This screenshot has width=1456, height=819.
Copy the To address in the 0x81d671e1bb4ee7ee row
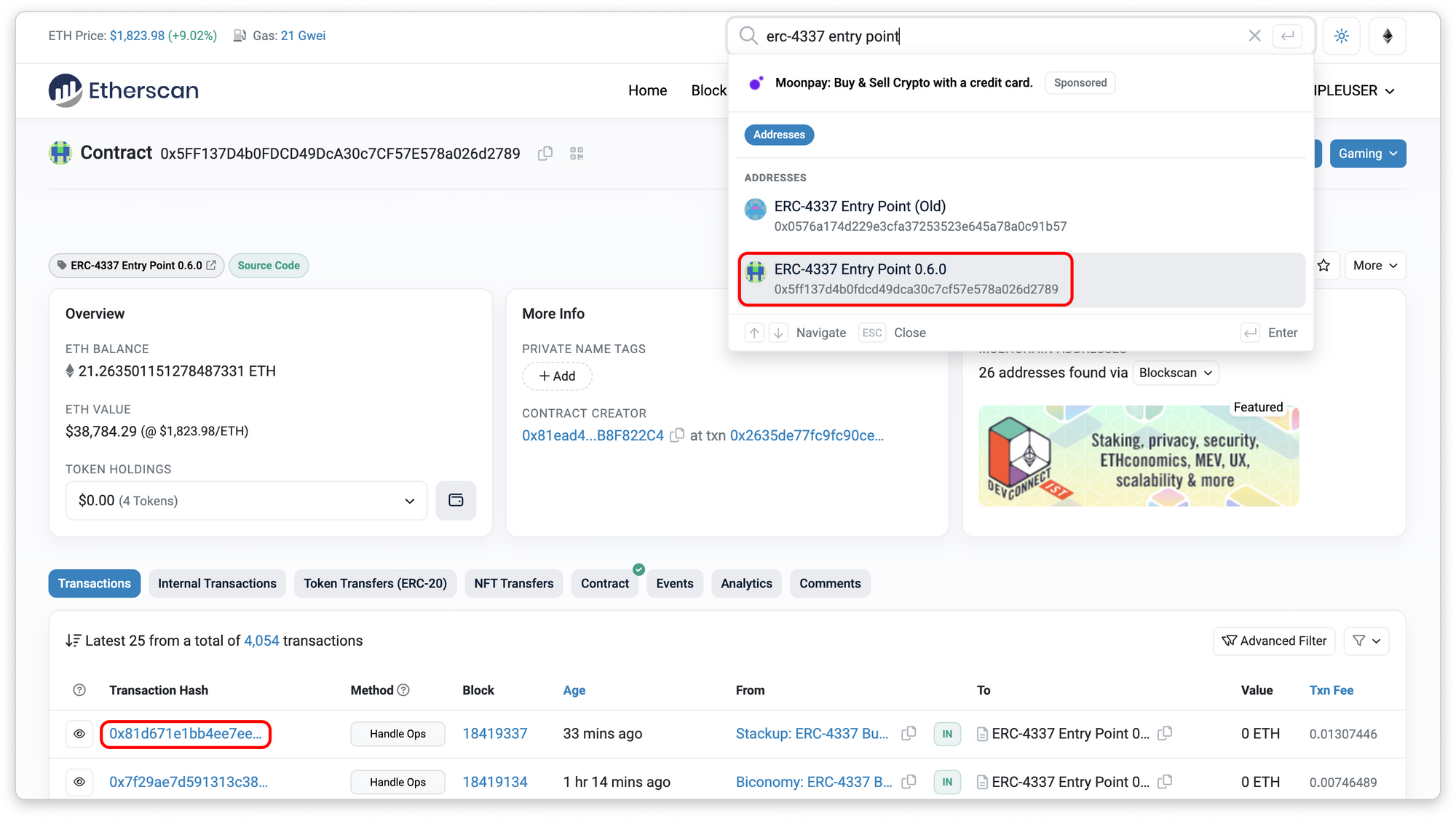pos(1165,734)
